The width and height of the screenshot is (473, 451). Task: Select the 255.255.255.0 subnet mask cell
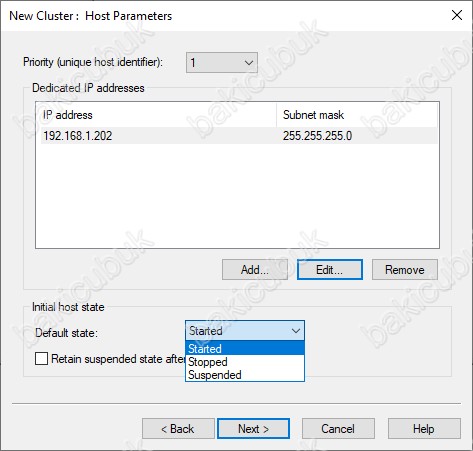coord(317,136)
